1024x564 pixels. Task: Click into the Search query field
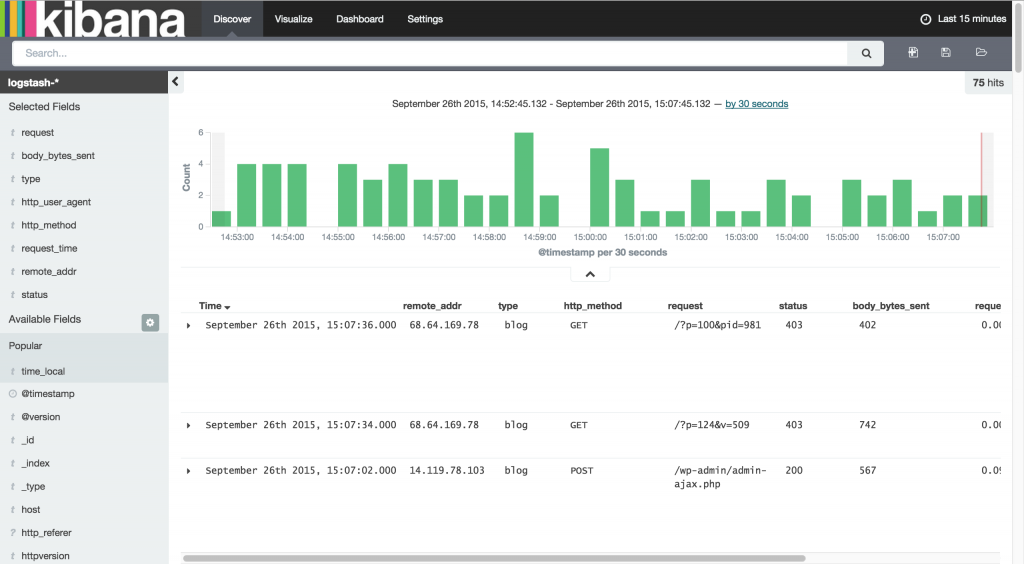(x=430, y=54)
